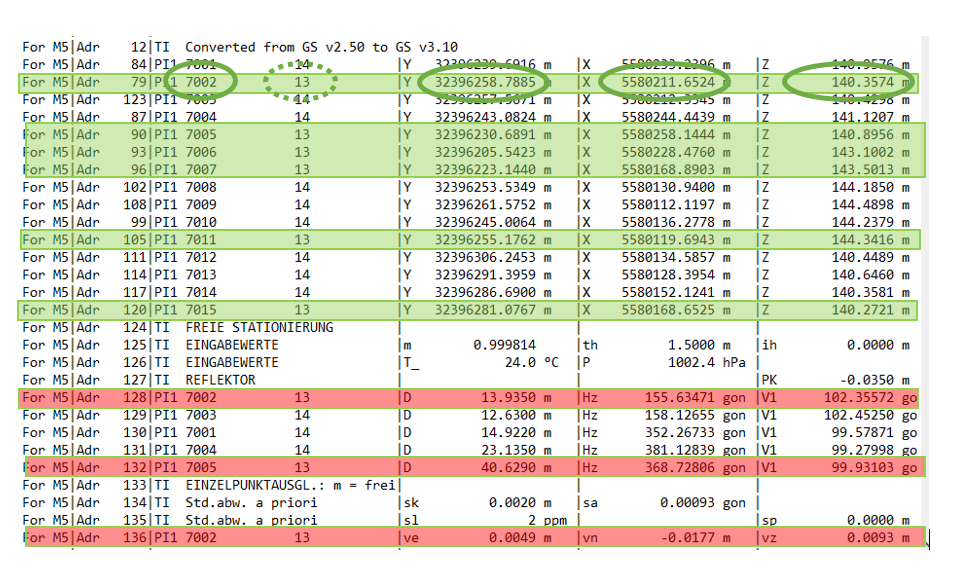Click temperature value 24.0 °C
Screen dimensions: 959x561
coord(531,363)
